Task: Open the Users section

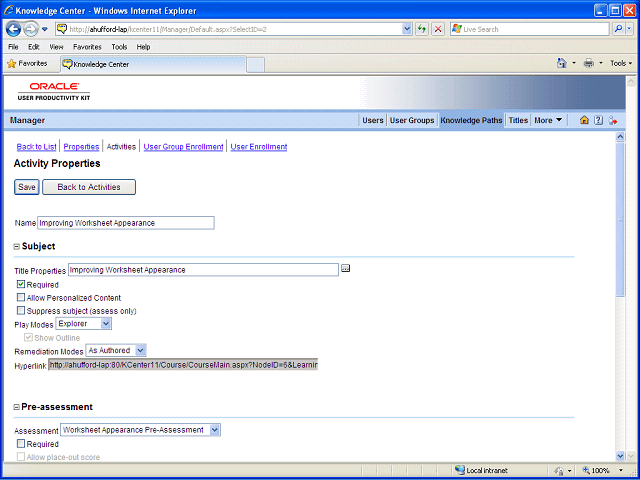Action: tap(373, 120)
